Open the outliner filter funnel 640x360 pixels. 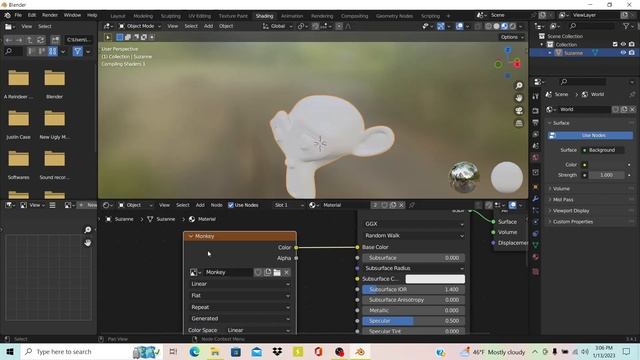point(626,26)
